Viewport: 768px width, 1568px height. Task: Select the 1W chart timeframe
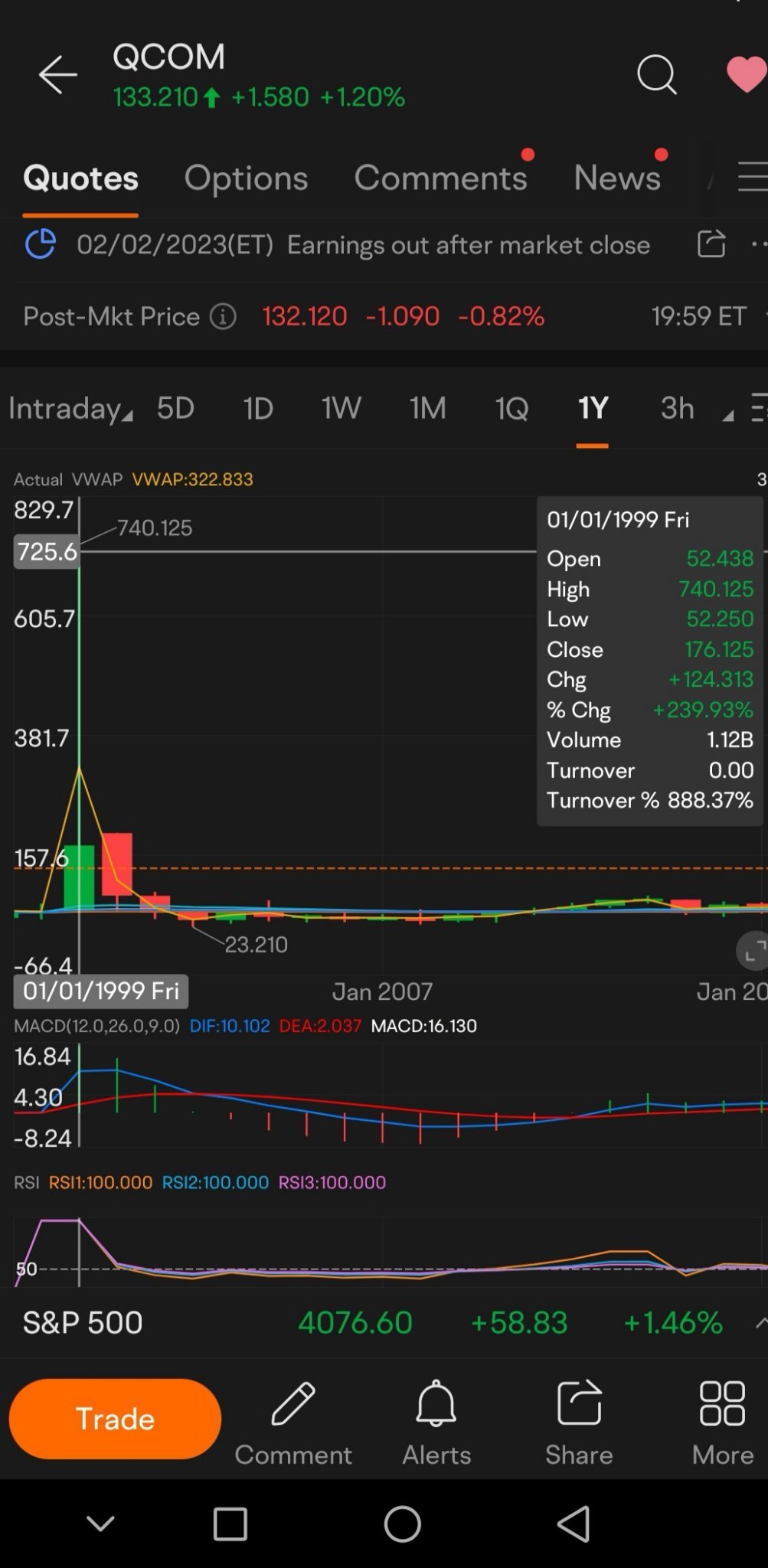point(341,408)
